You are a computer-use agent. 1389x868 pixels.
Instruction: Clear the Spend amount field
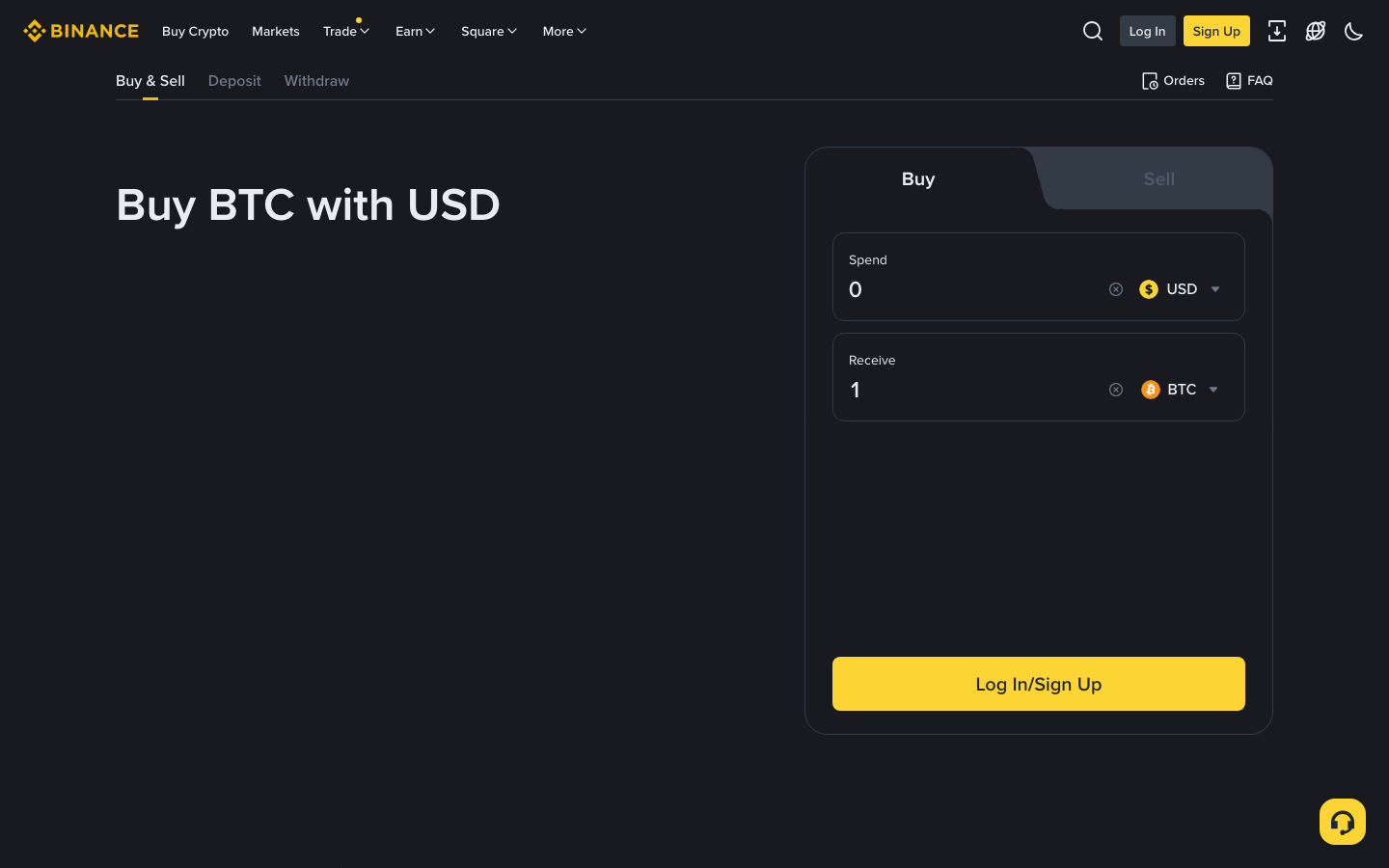(1116, 288)
